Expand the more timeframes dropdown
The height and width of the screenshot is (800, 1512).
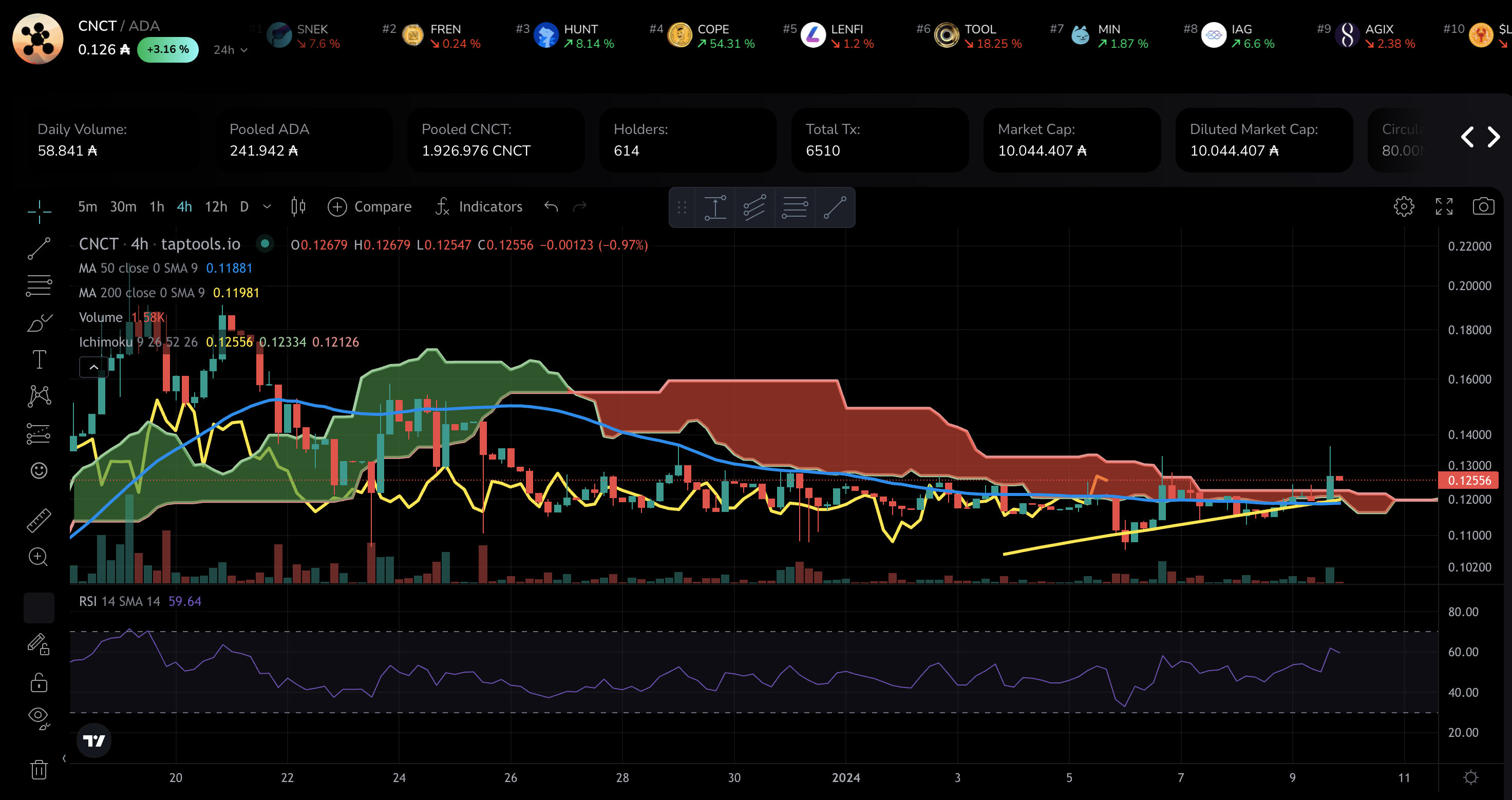pos(267,206)
